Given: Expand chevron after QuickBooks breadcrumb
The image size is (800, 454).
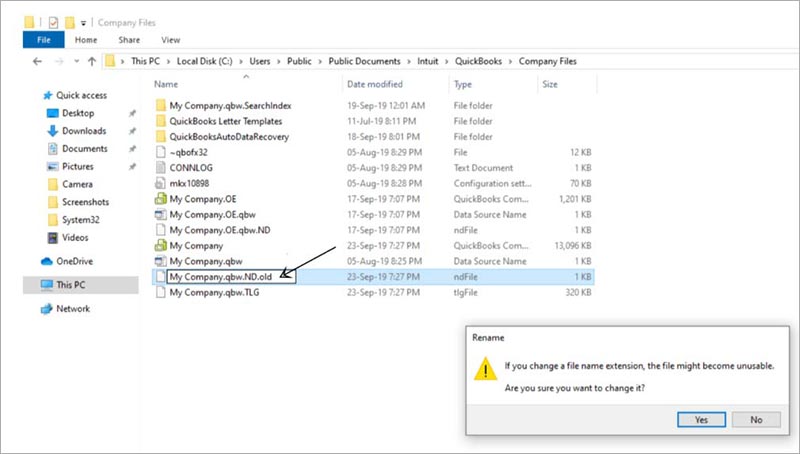Looking at the screenshot, I should click(510, 62).
